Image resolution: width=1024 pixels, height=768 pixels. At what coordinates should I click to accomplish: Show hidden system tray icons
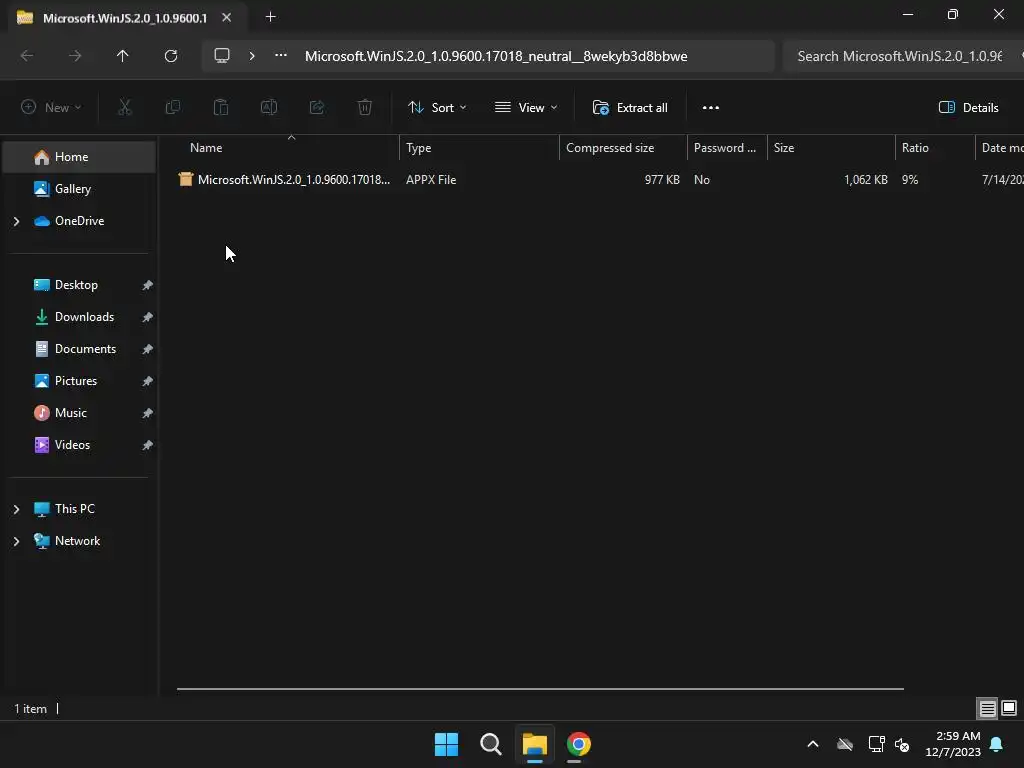click(x=813, y=744)
